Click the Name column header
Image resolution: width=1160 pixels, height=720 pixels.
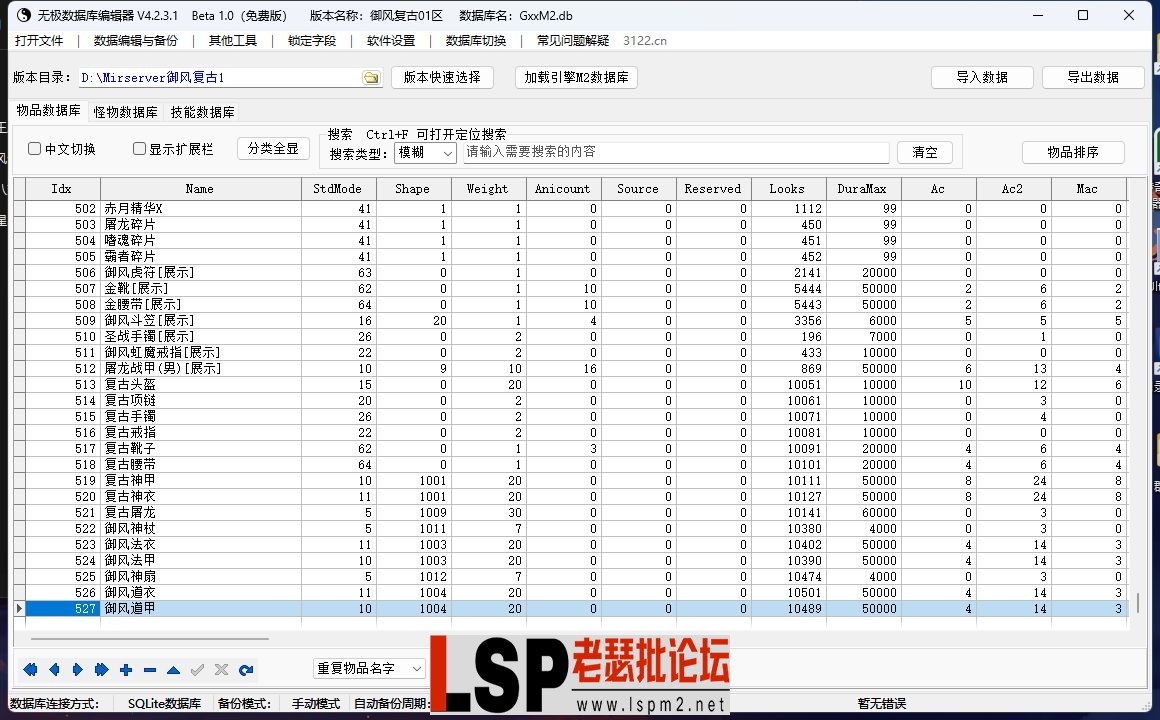200,189
